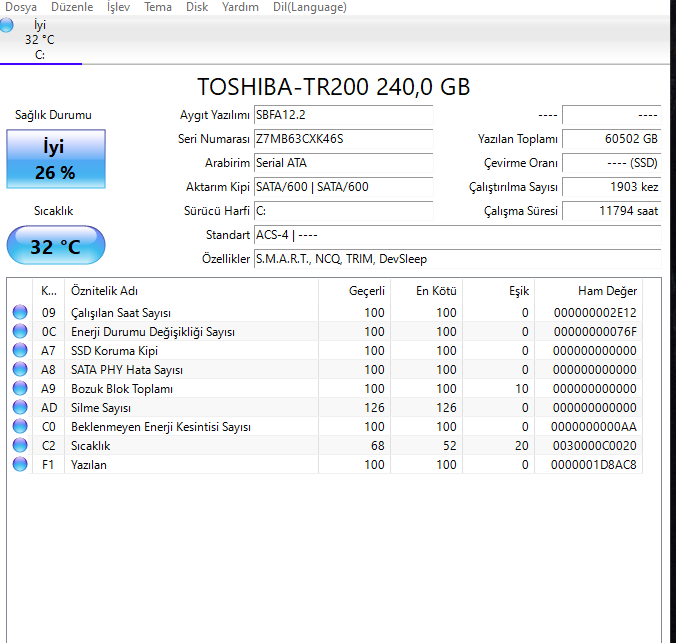Click the Öznitelik Adı column header
The image size is (676, 643).
click(191, 291)
